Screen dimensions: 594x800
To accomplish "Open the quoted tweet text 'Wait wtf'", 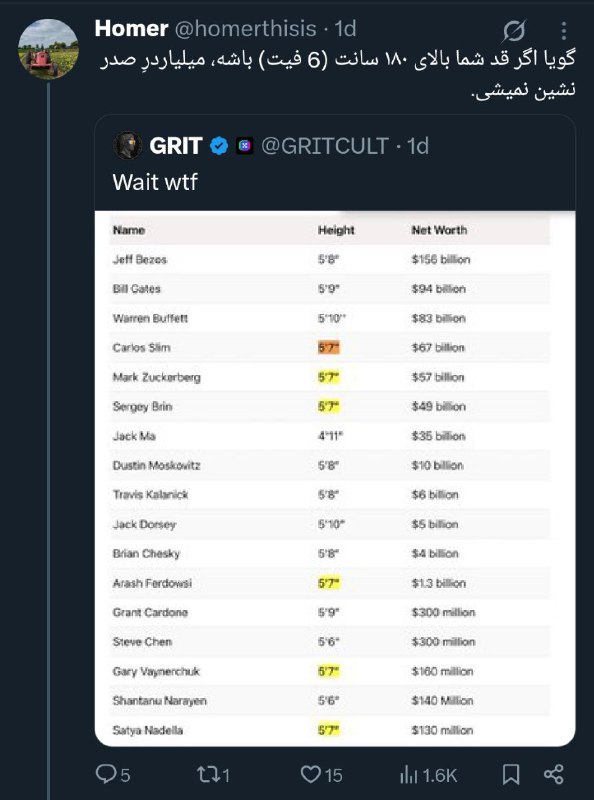I will pyautogui.click(x=155, y=182).
